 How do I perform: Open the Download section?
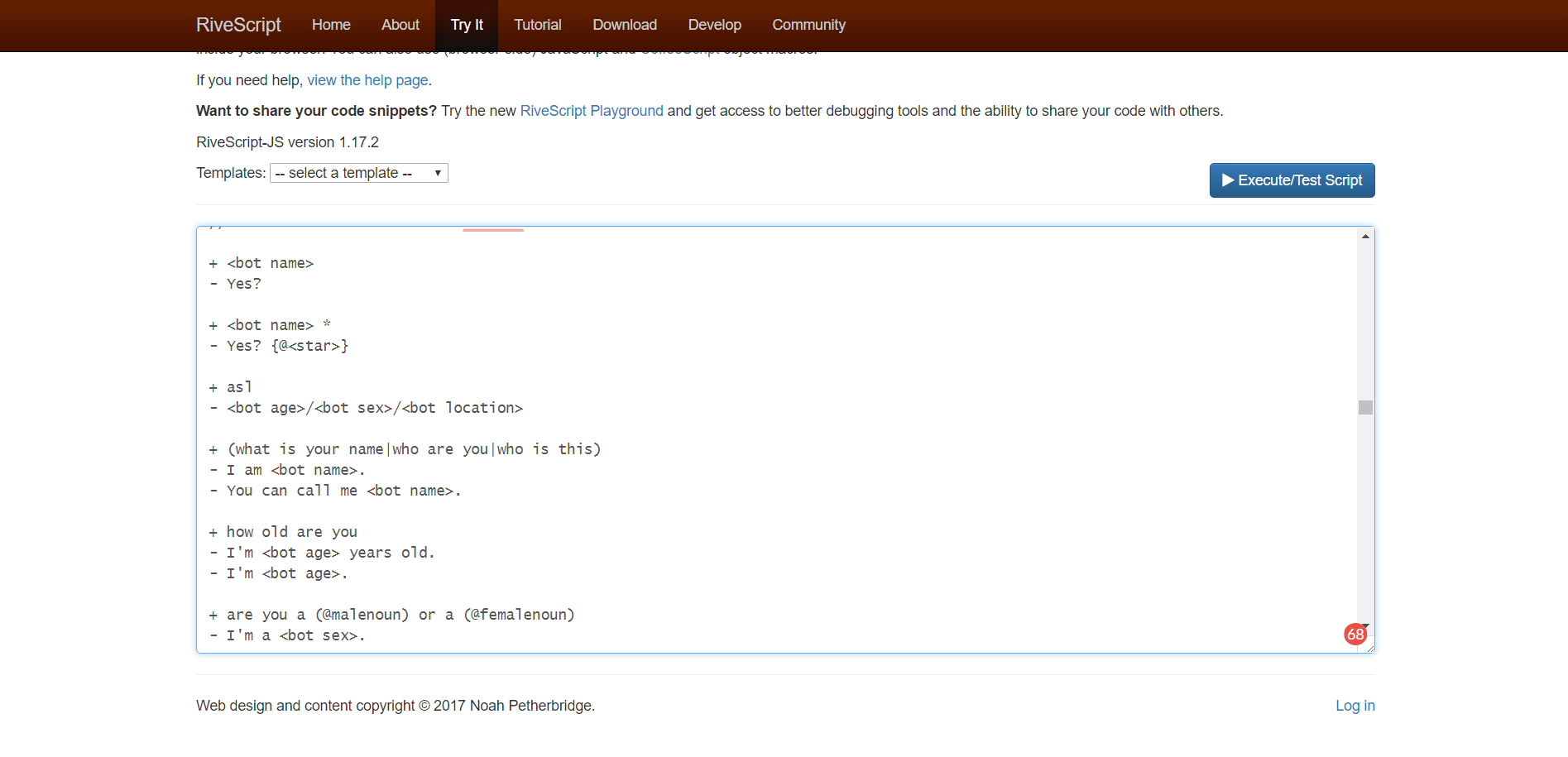pyautogui.click(x=624, y=24)
